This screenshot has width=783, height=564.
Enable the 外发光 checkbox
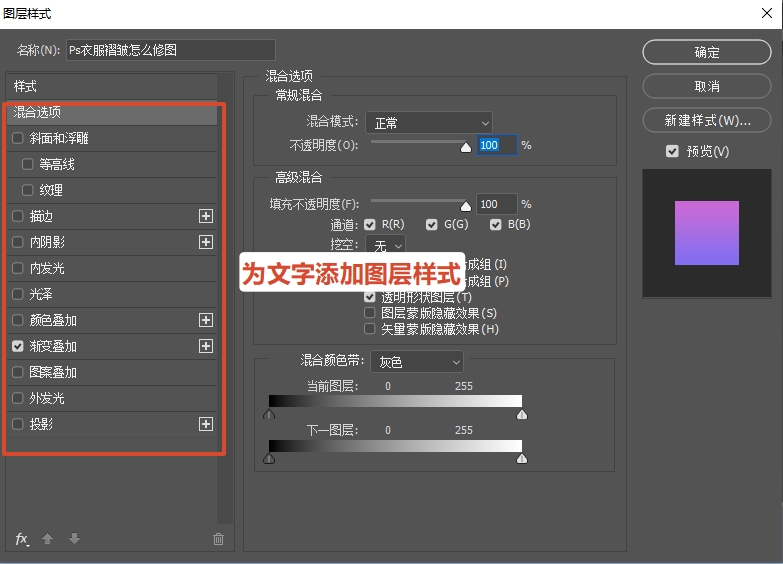tap(18, 398)
